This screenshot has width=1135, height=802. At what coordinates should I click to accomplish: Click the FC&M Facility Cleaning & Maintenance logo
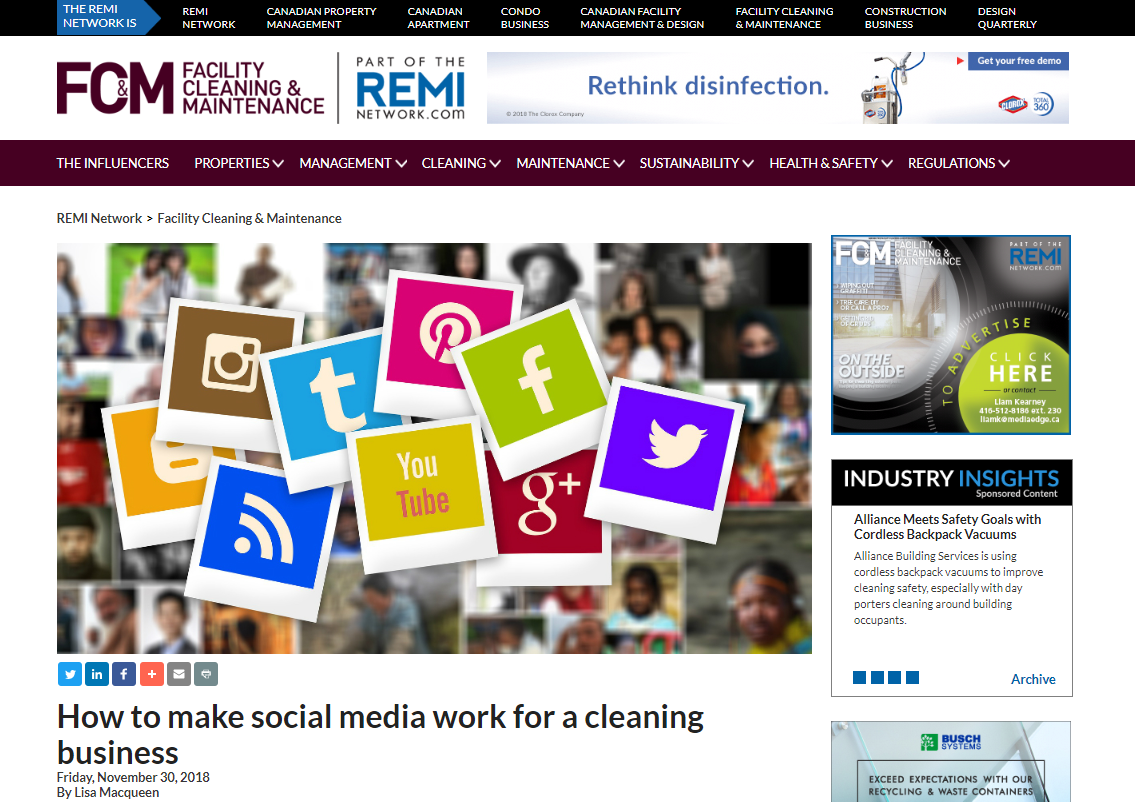click(190, 88)
